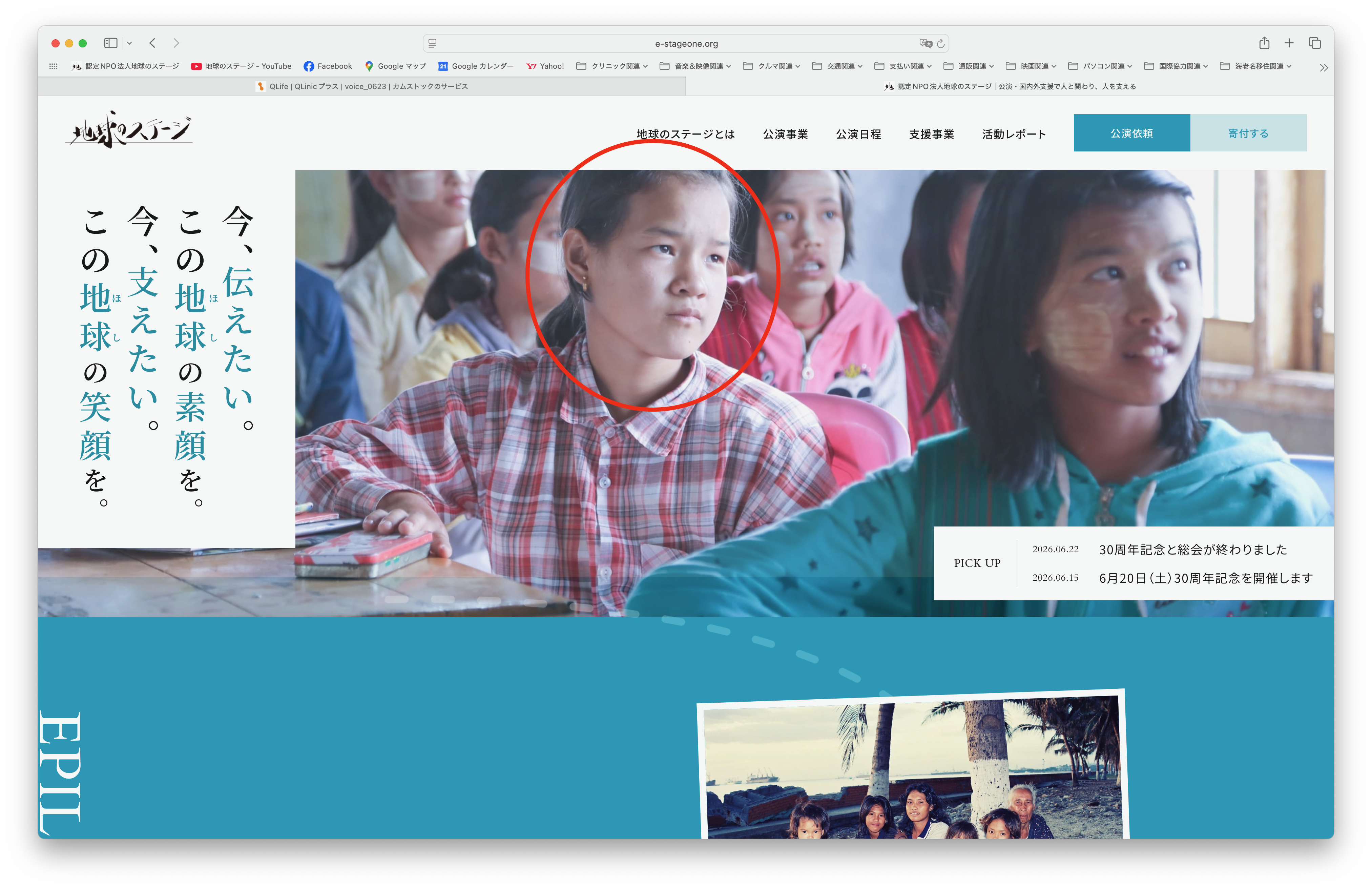Expand the 支払い関連 bookmark folder
Viewport: 1372px width, 889px height.
coord(903,66)
